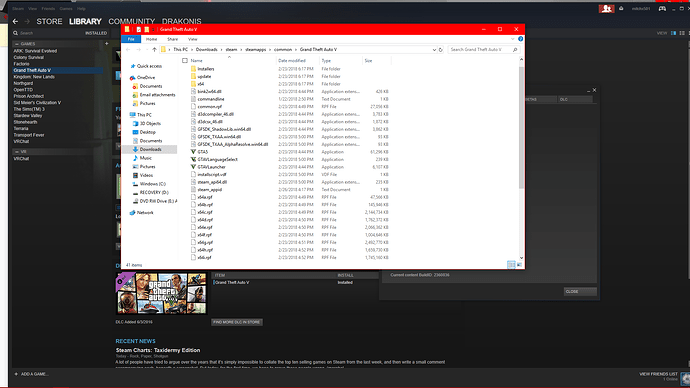Screen dimensions: 690x388
Task: Open the Share ribbon tab
Action: tap(172, 39)
